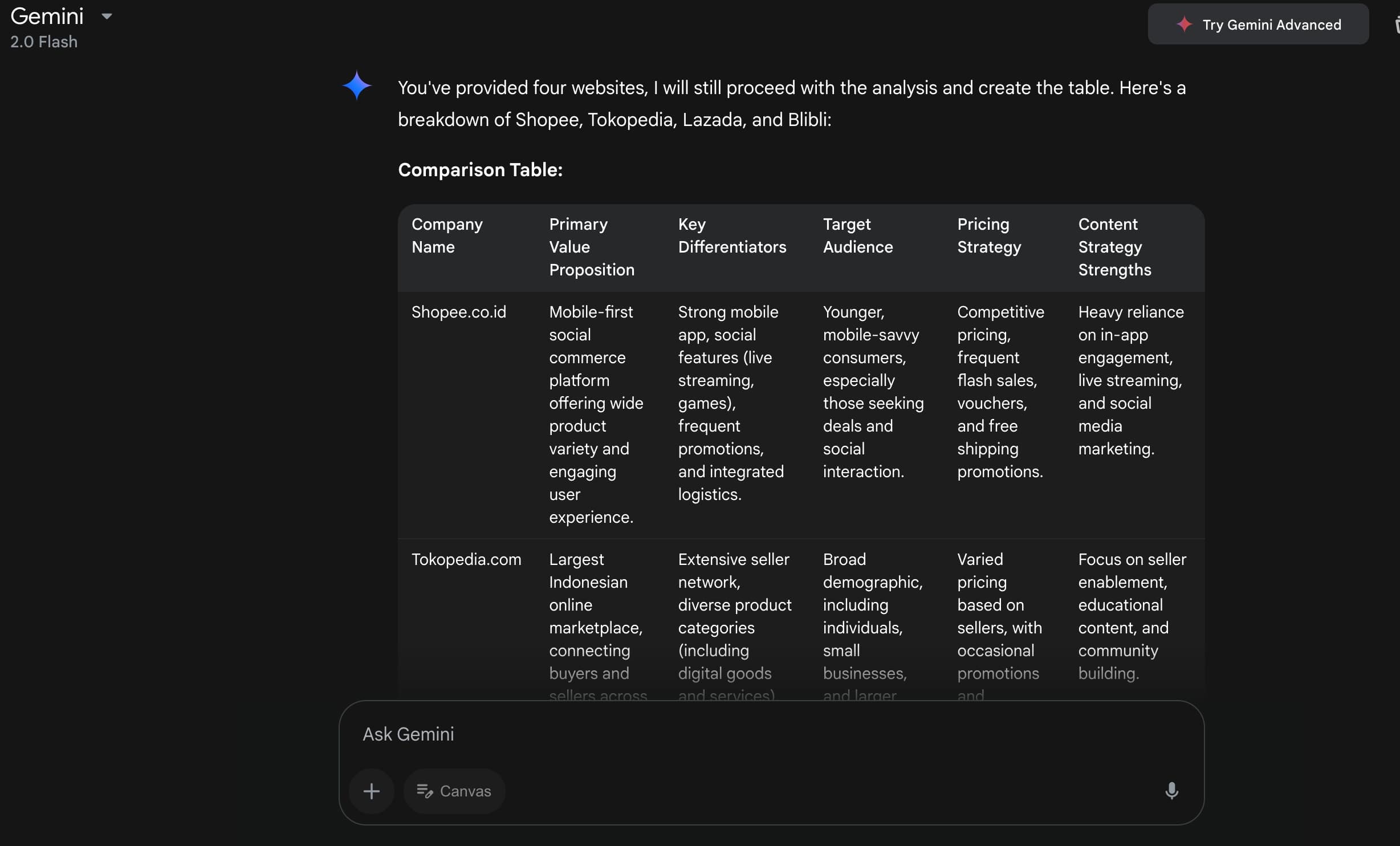Select Shopee.co.id in the comparison table

point(458,312)
